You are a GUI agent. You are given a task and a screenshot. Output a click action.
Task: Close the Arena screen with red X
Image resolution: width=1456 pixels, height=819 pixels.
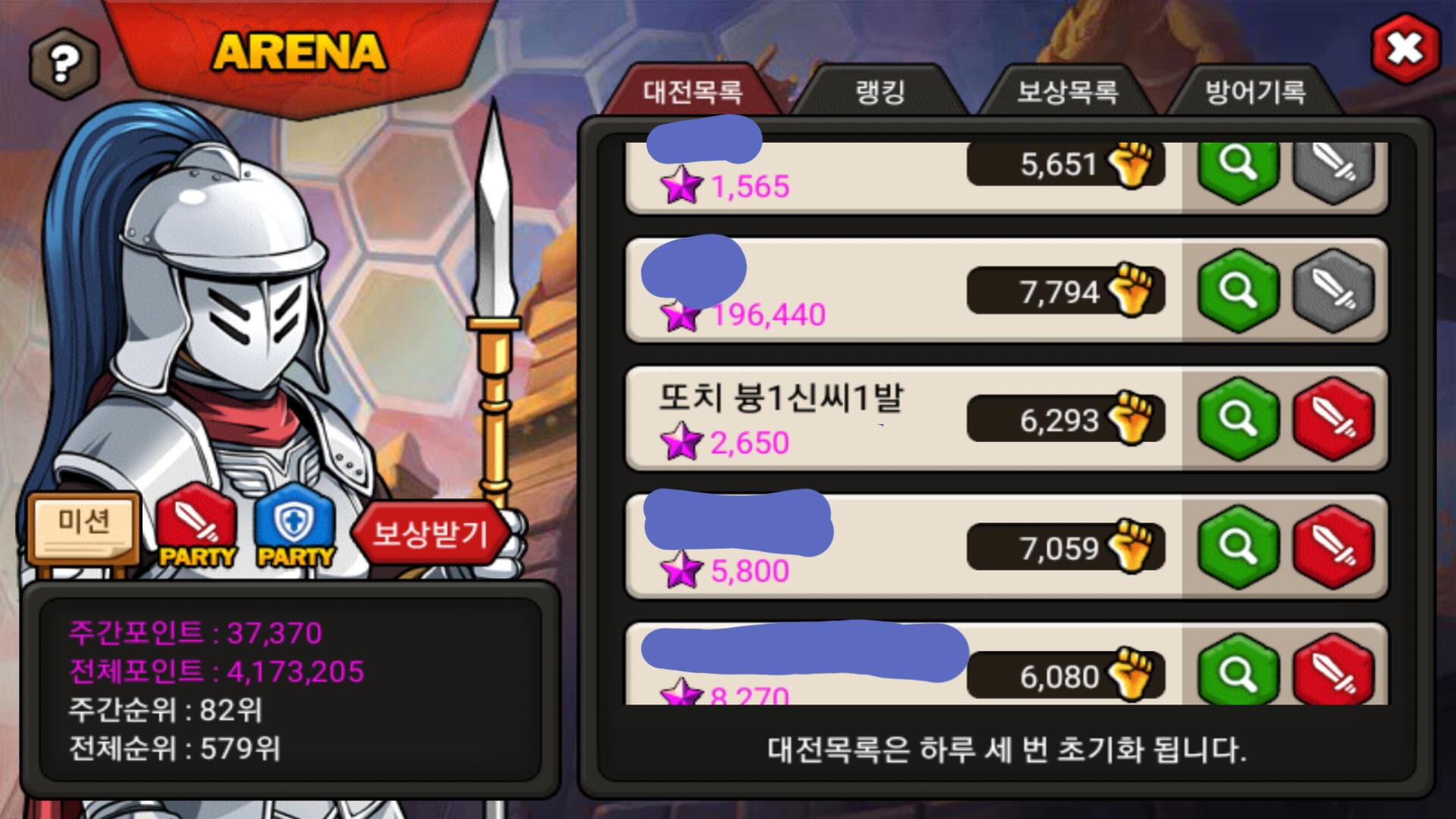click(x=1405, y=50)
